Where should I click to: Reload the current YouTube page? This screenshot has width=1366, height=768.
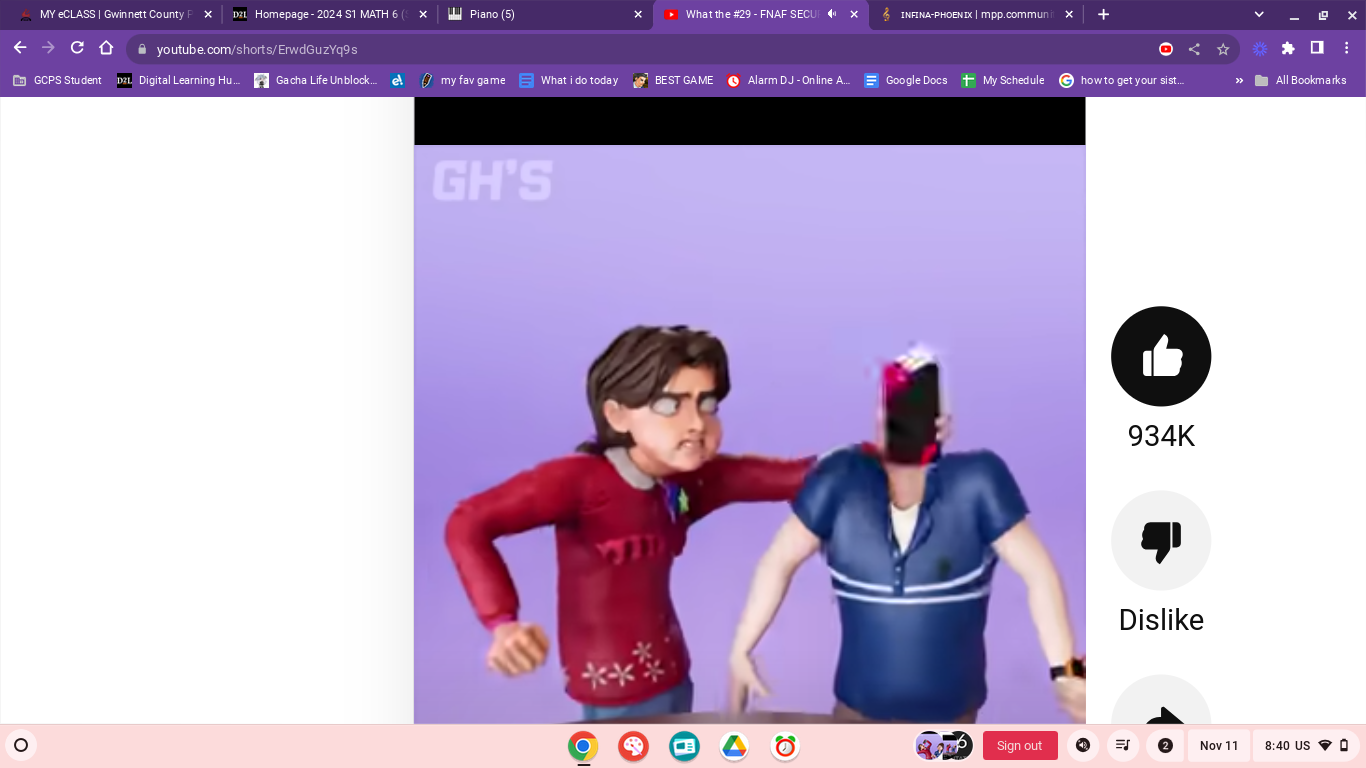click(77, 48)
